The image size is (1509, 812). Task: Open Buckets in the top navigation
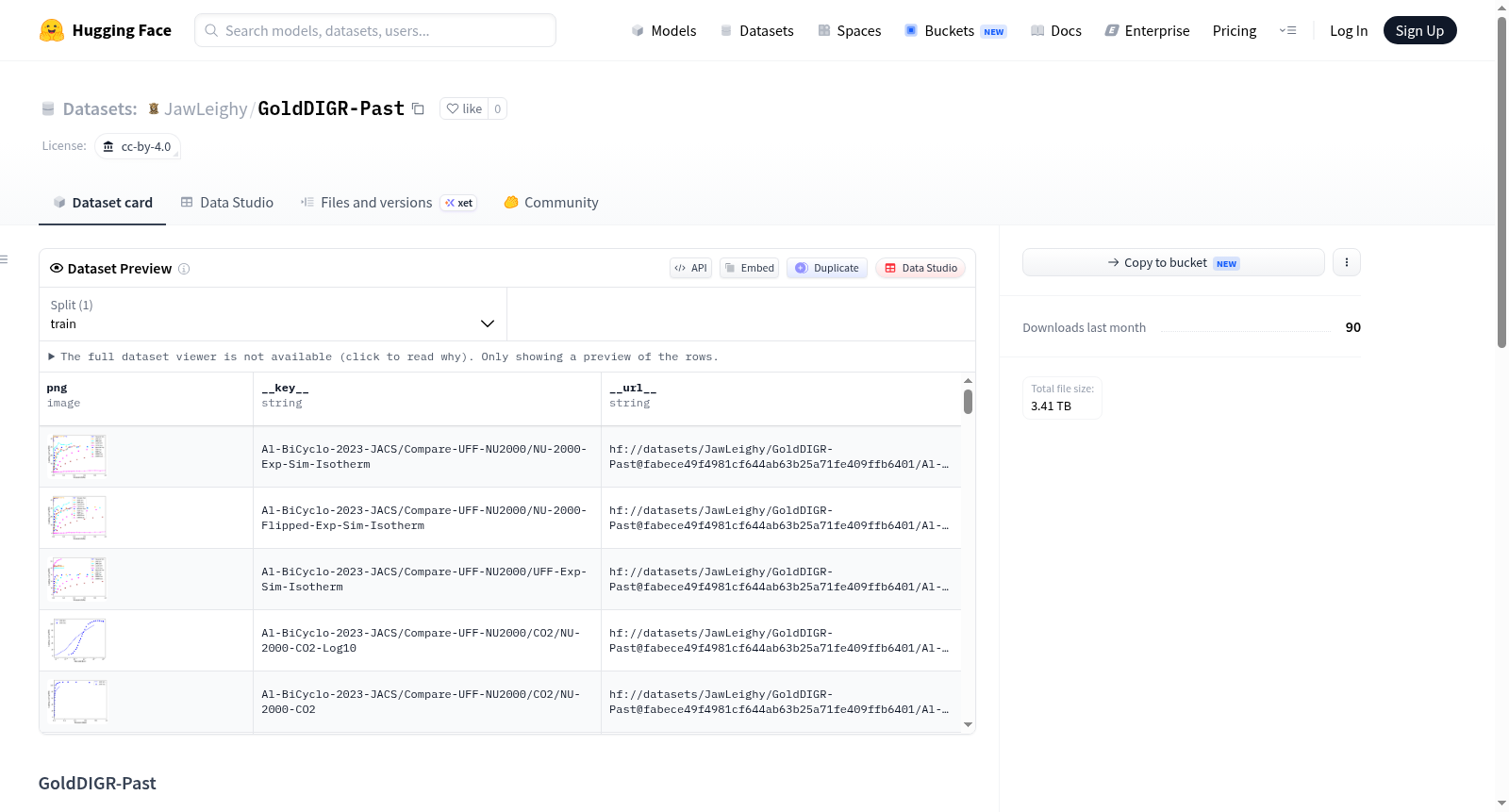955,30
